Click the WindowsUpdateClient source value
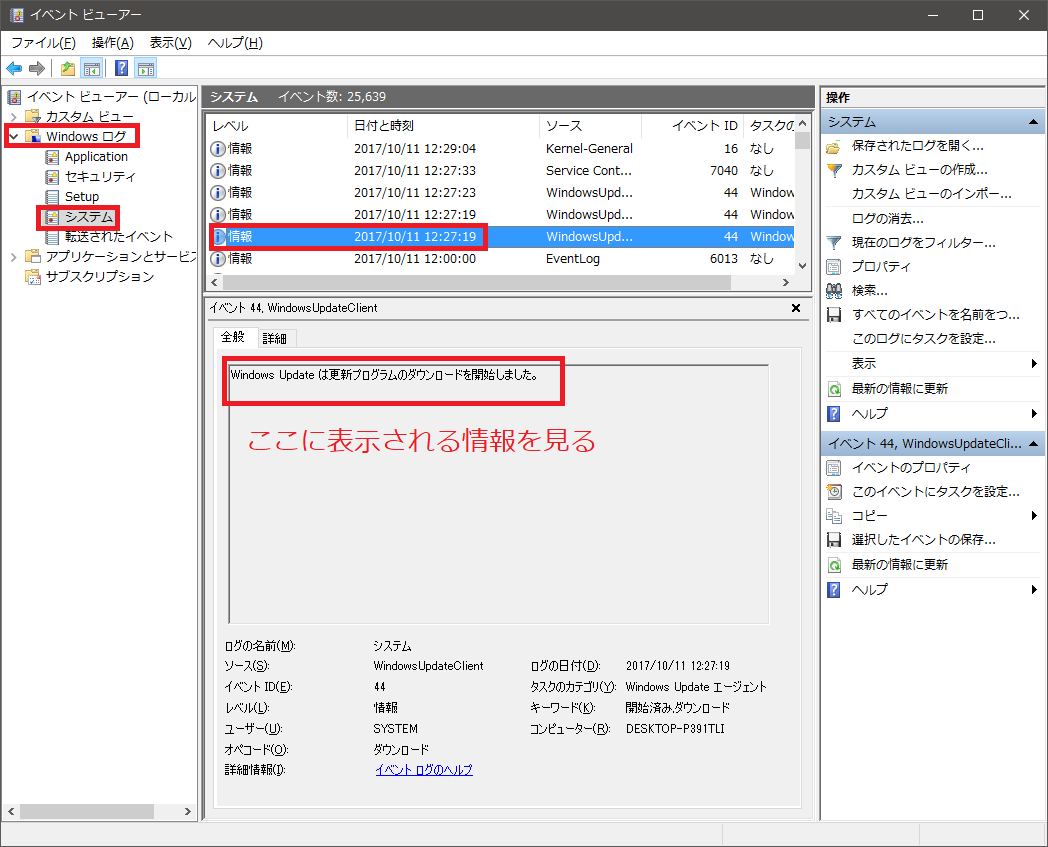Viewport: 1048px width, 847px height. coord(428,666)
